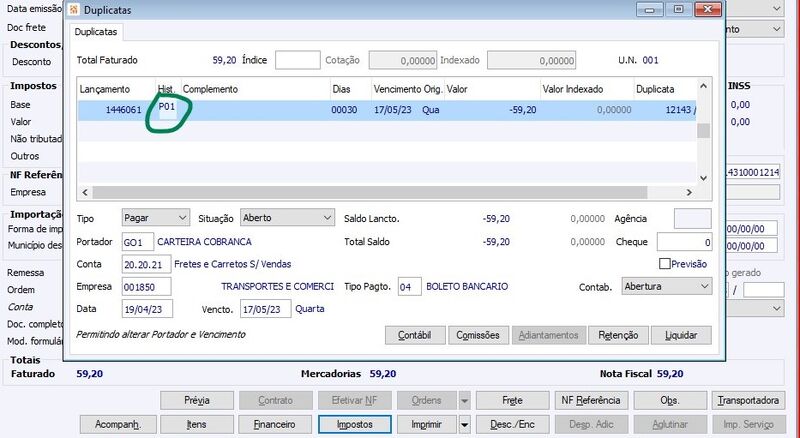Viewport: 800px width, 438px height.
Task: Click the Duplicata cell 12143
Action: (679, 110)
